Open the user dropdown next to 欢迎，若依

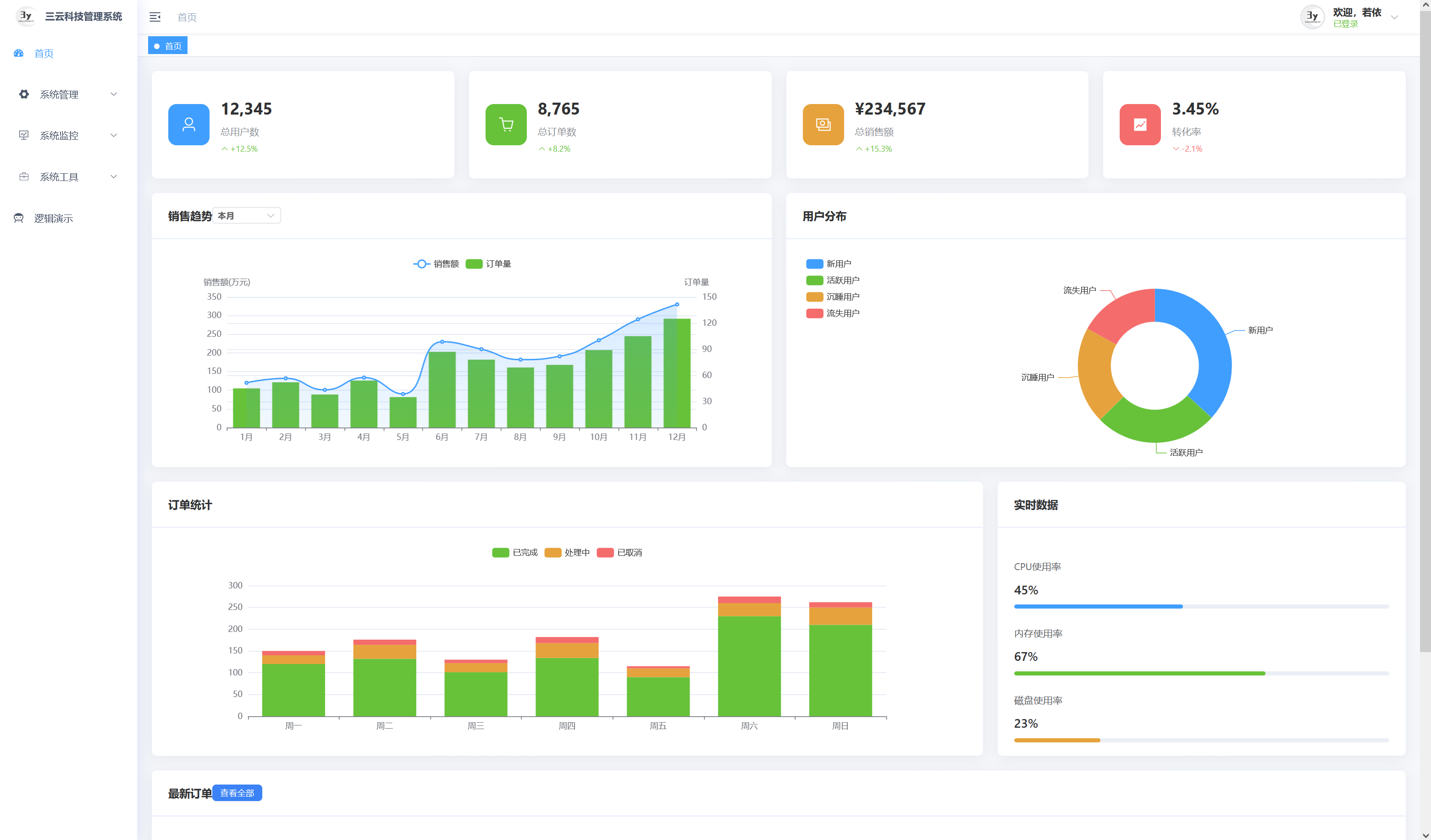[x=1394, y=17]
